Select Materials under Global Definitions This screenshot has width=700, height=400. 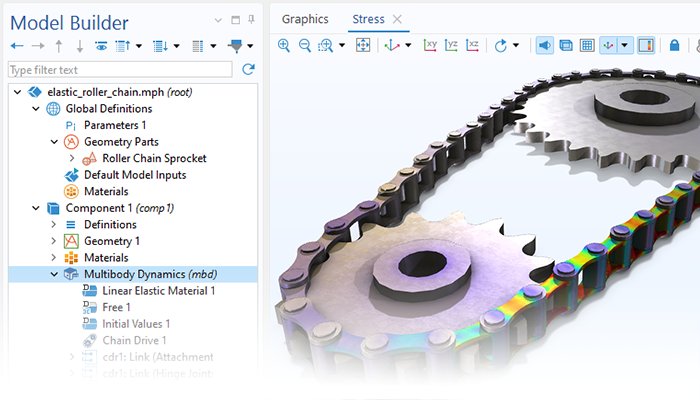pyautogui.click(x=106, y=191)
